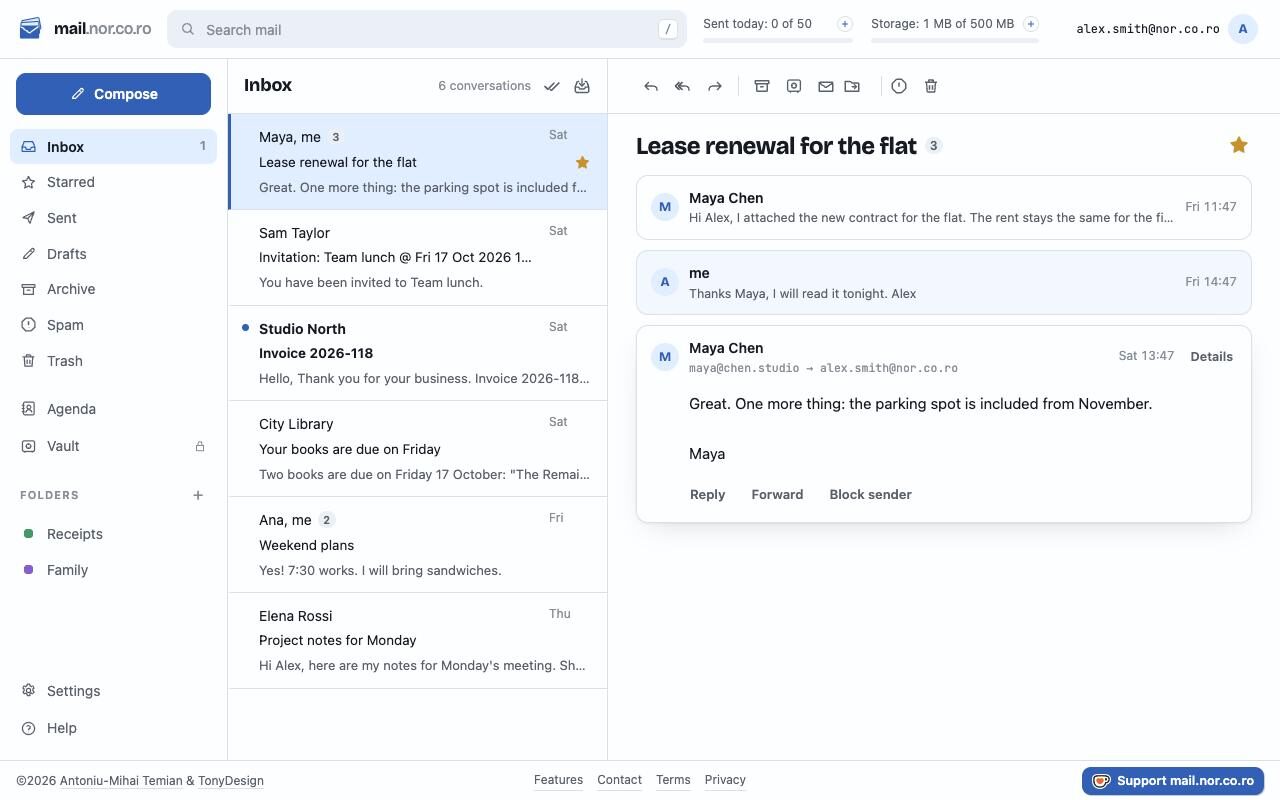Open the Trash folder in sidebar
This screenshot has width=1280, height=800.
(113, 361)
